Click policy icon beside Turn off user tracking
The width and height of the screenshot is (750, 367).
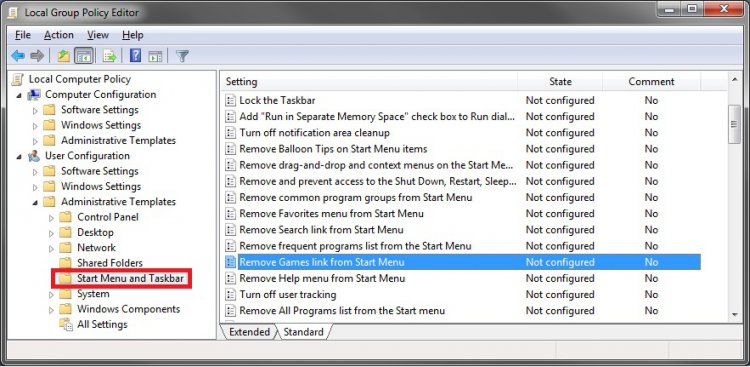tap(231, 294)
